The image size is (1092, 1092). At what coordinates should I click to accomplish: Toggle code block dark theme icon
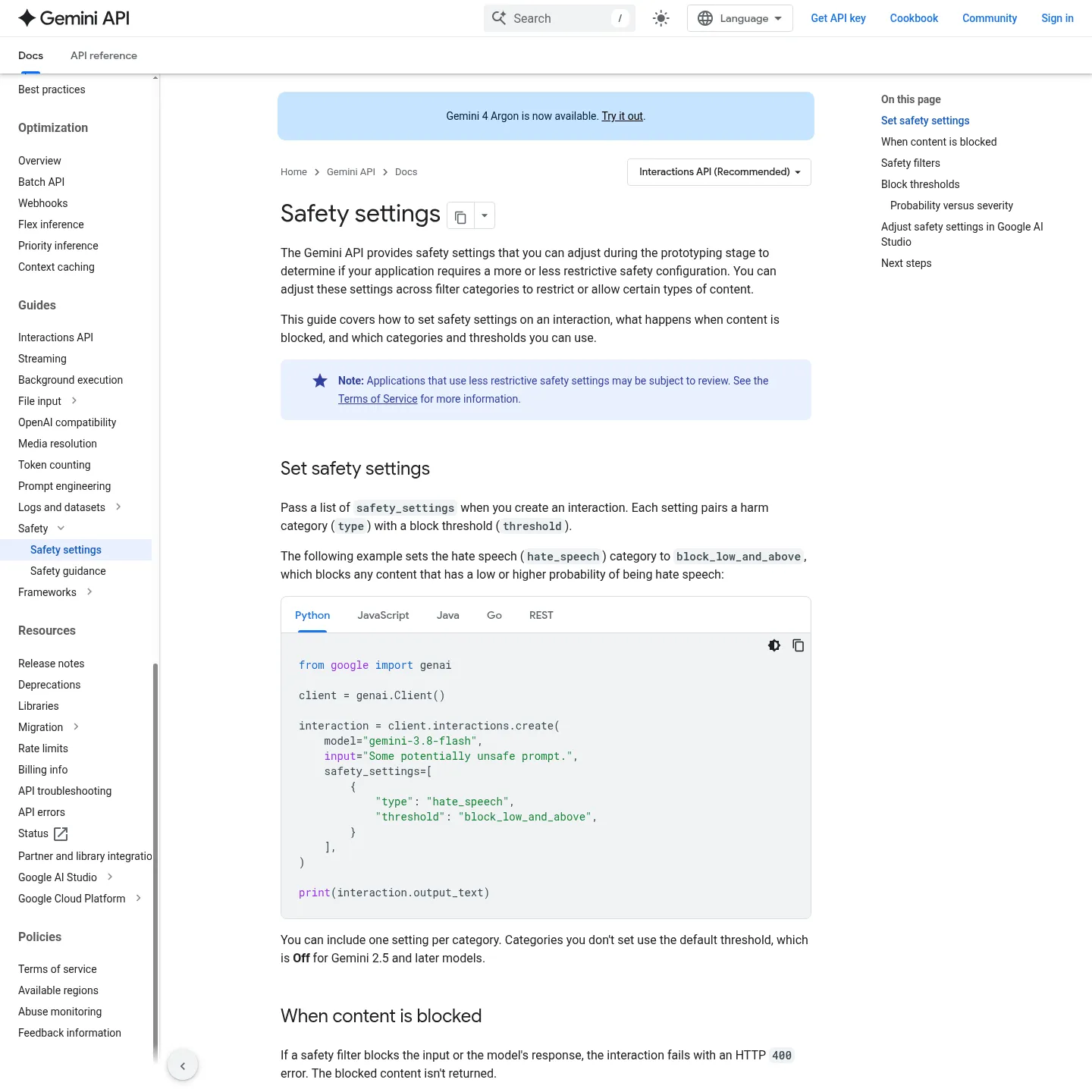point(774,645)
